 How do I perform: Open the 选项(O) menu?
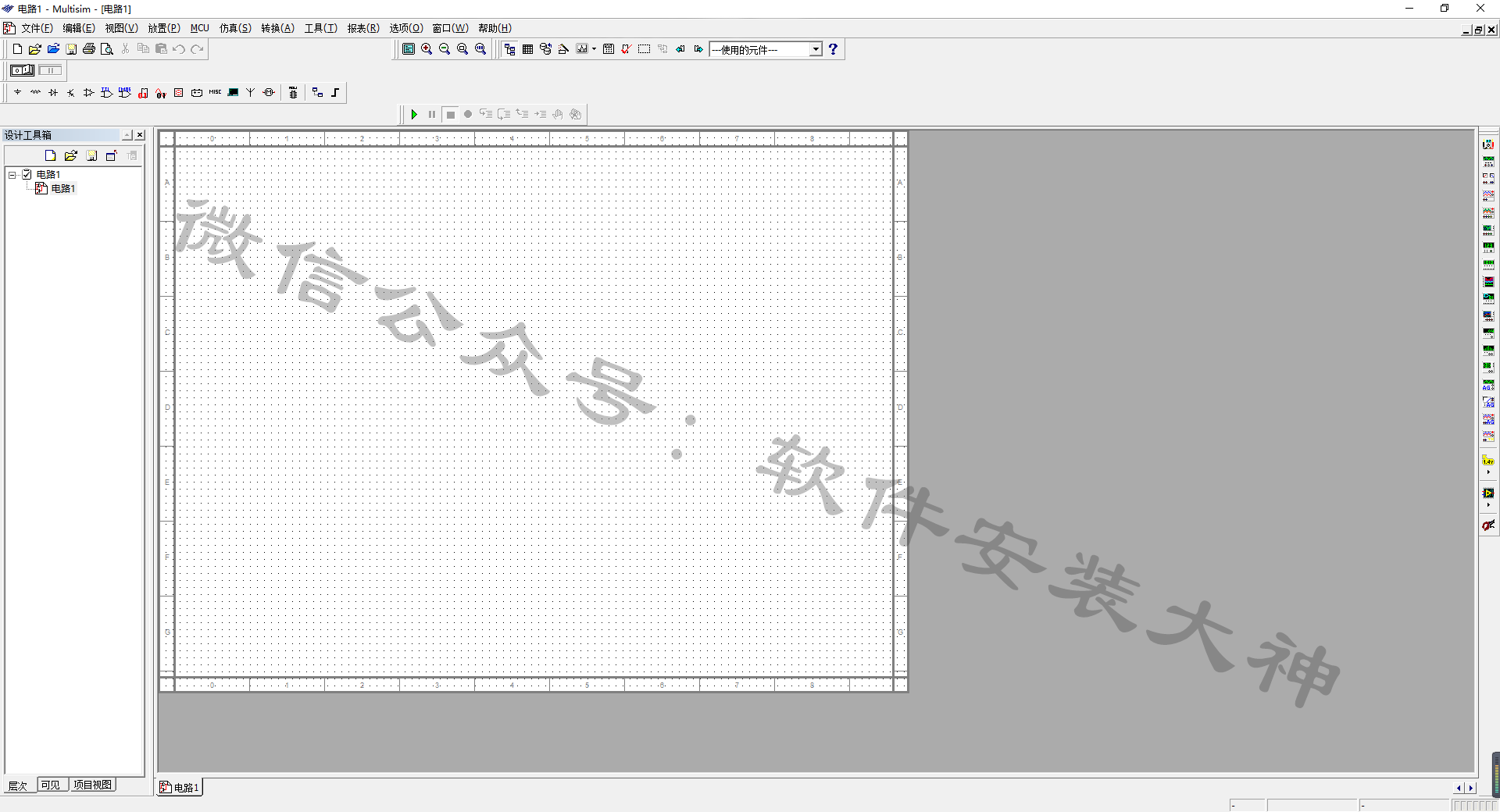pyautogui.click(x=406, y=28)
